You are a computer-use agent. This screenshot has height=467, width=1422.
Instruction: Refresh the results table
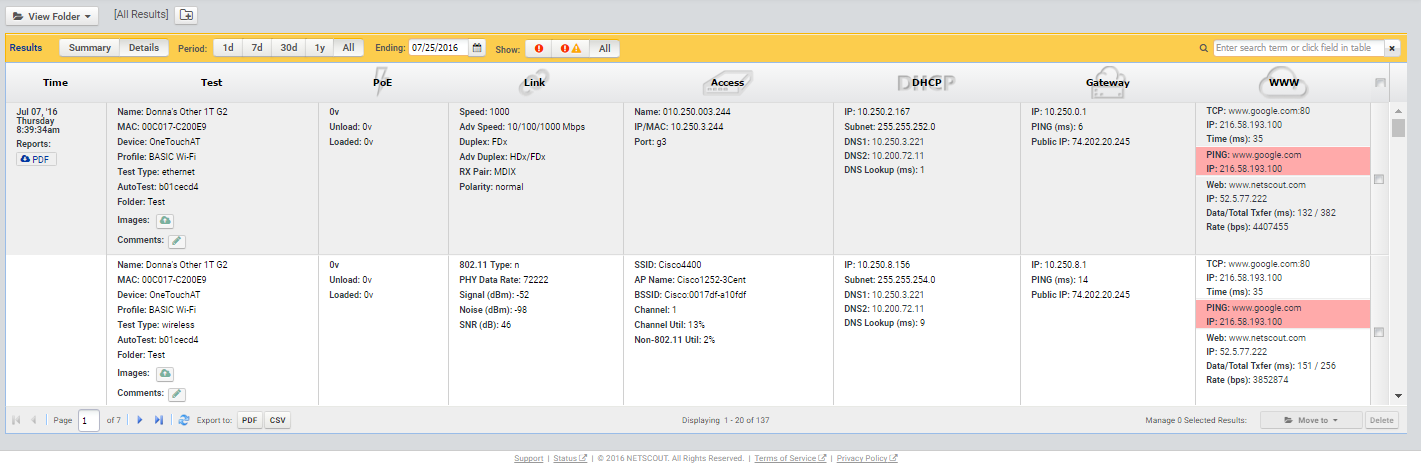(x=184, y=421)
